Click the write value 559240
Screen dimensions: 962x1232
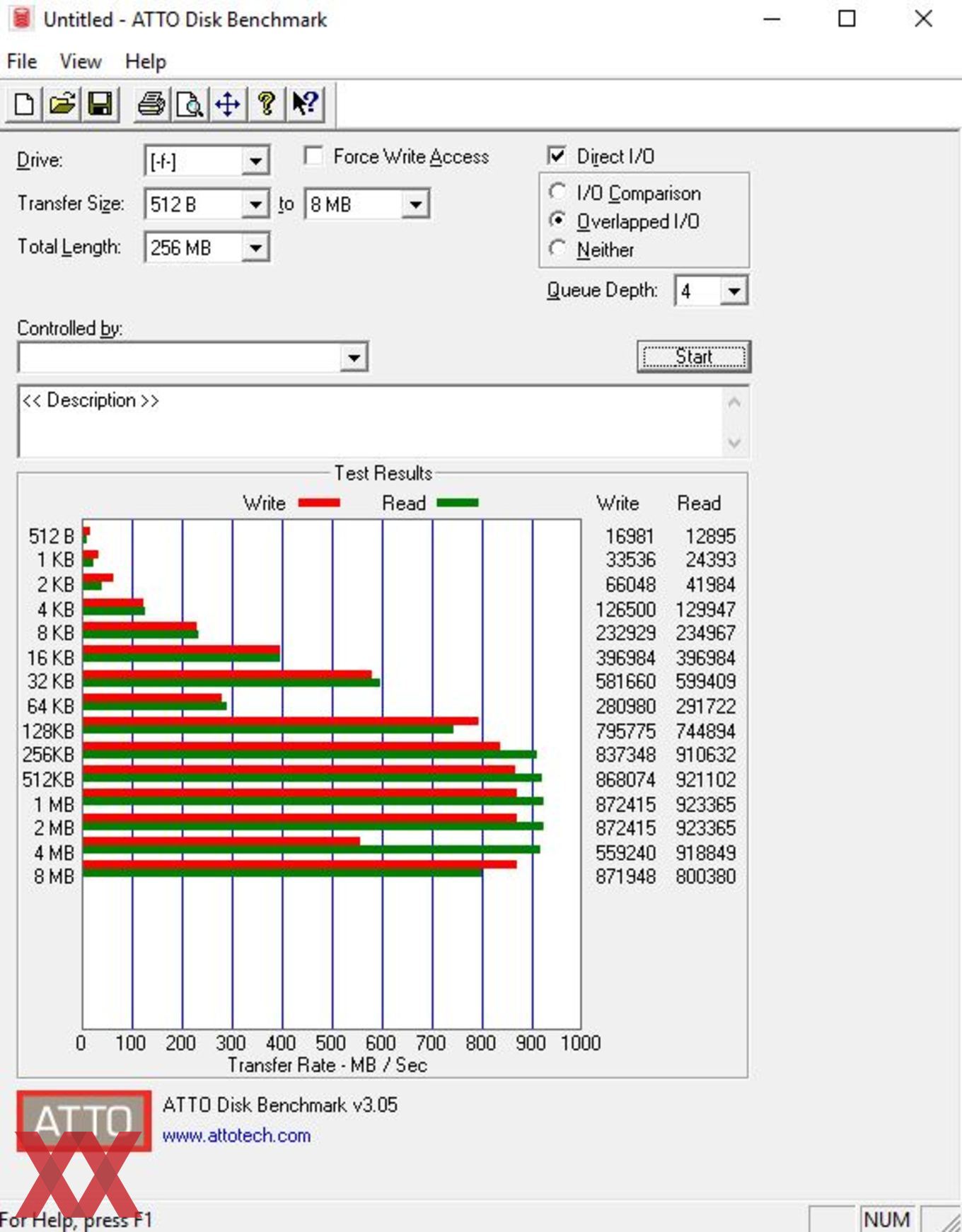pyautogui.click(x=625, y=852)
